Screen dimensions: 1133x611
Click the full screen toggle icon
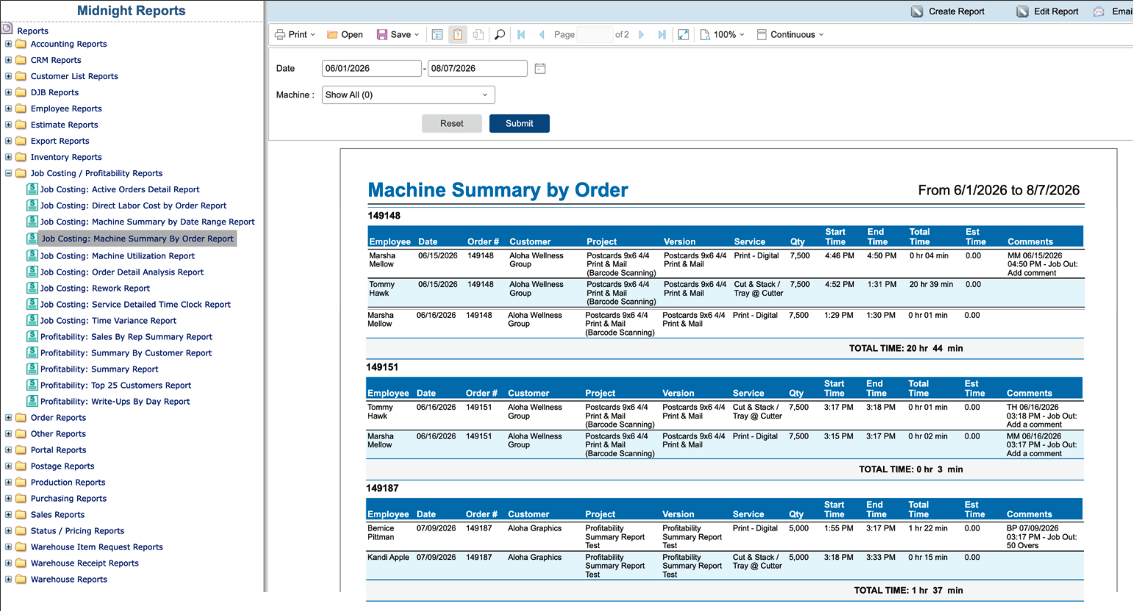tap(683, 35)
